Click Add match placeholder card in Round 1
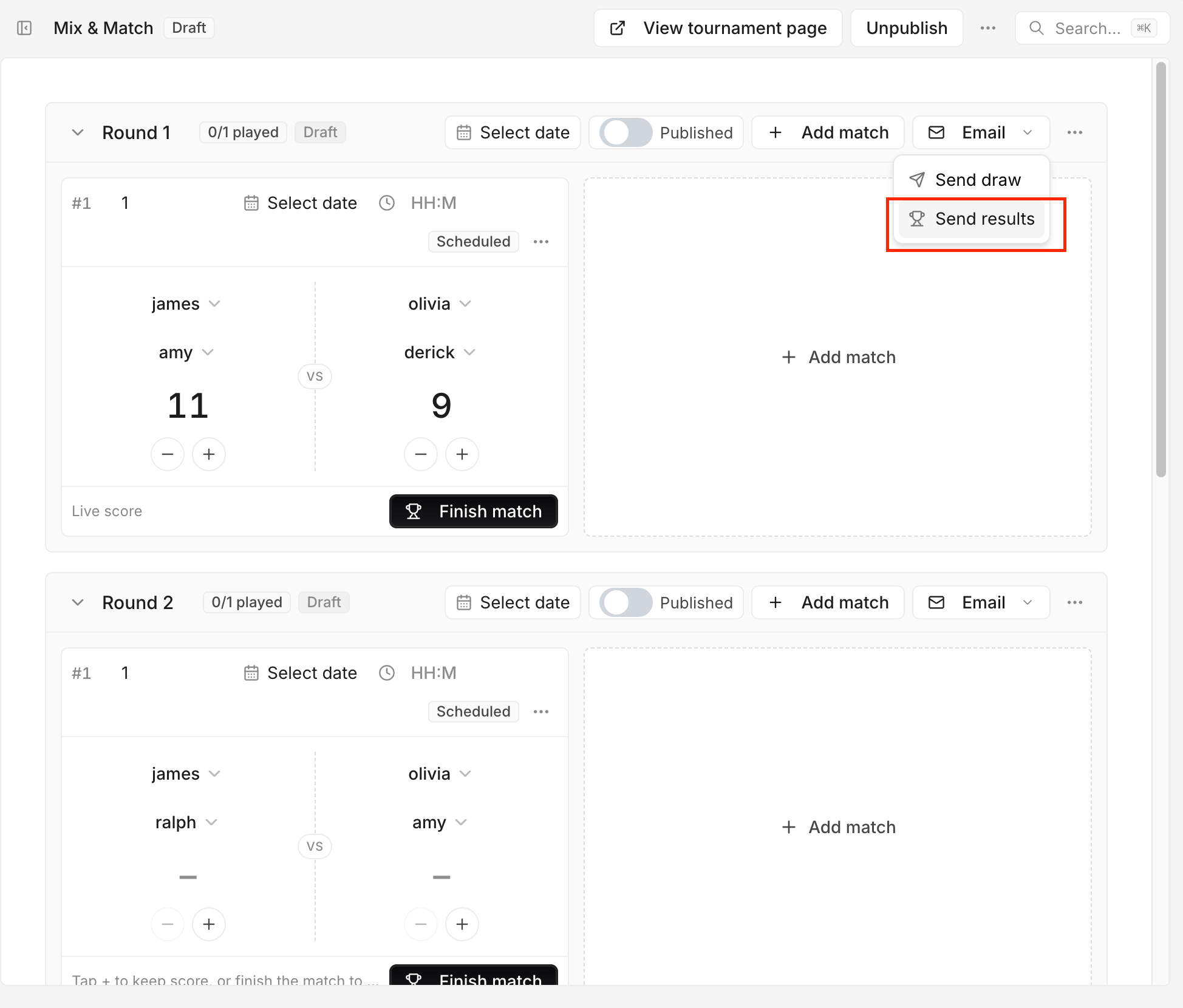Image resolution: width=1183 pixels, height=1008 pixels. 838,357
